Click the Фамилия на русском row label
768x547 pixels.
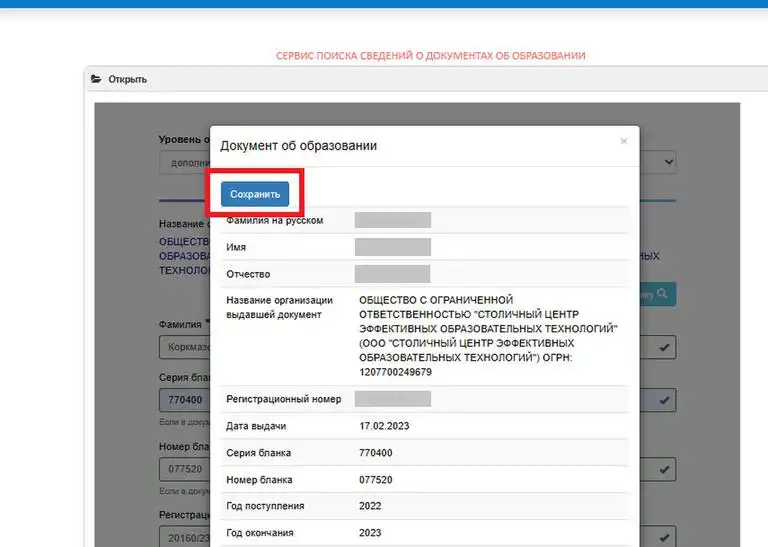click(x=274, y=220)
